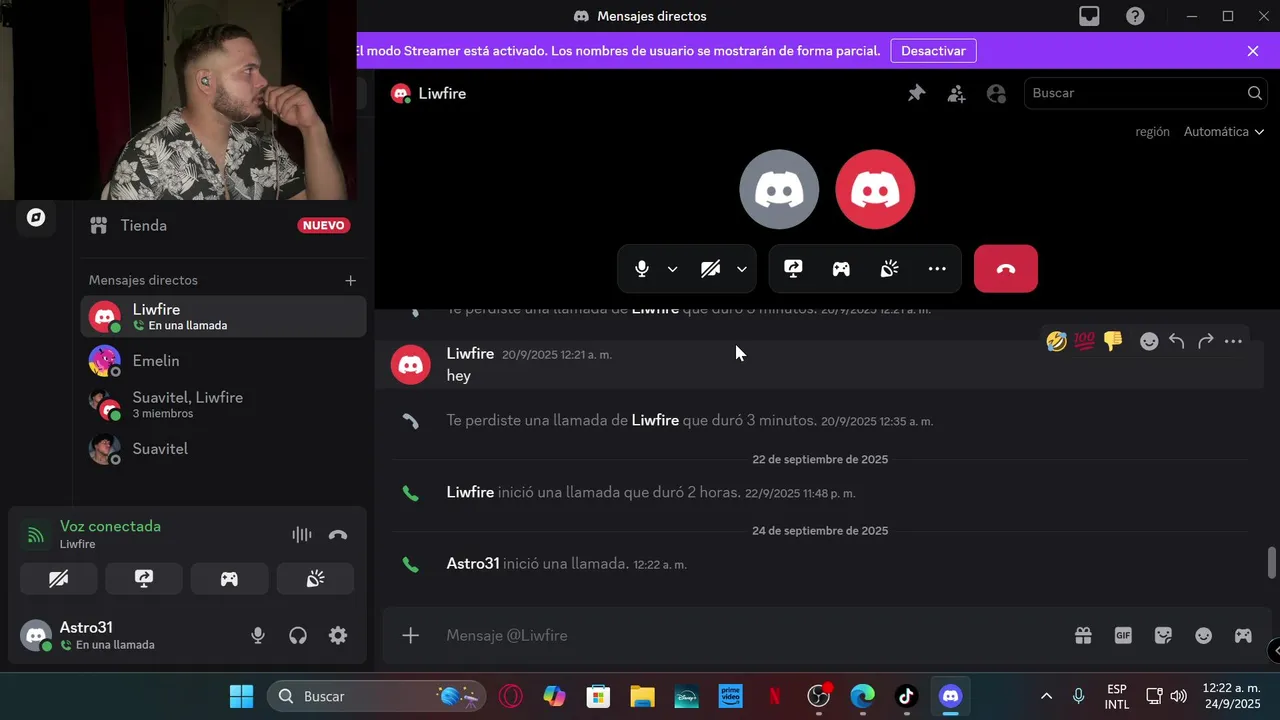This screenshot has height=720, width=1280.
Task: Open Tienda shop entry
Action: click(223, 225)
